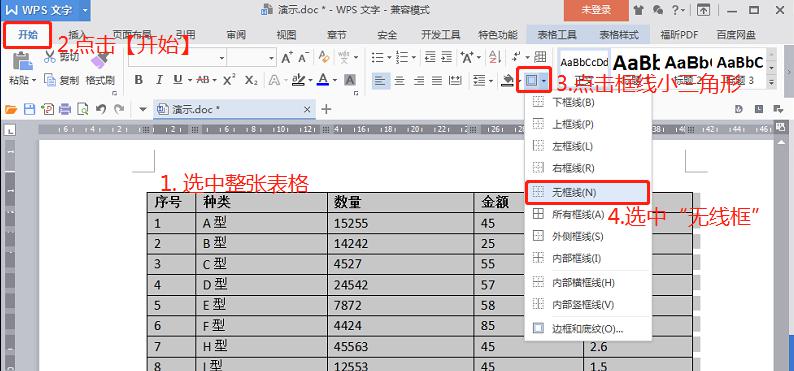Choose 外侧框线(S) menu entry
Screen dimensions: 794x371
tap(587, 236)
